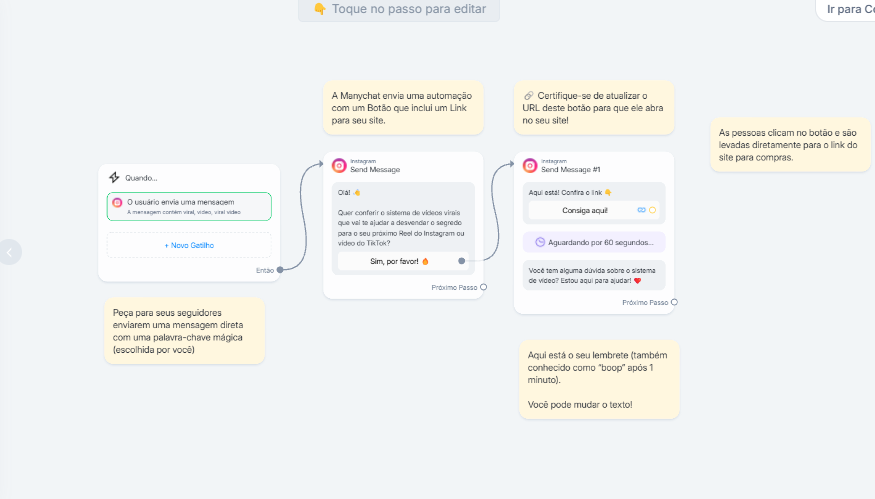Click the yellow circle connector on Consiga aqui
This screenshot has height=499, width=875.
click(652, 211)
